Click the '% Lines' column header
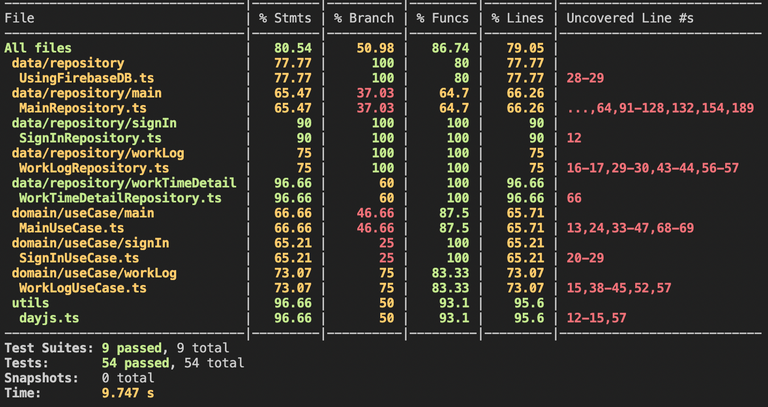This screenshot has width=768, height=407. (518, 18)
